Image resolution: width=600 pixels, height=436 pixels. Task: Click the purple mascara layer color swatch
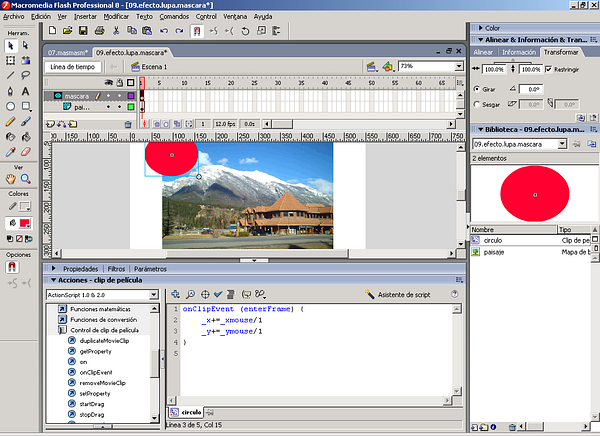[131, 96]
